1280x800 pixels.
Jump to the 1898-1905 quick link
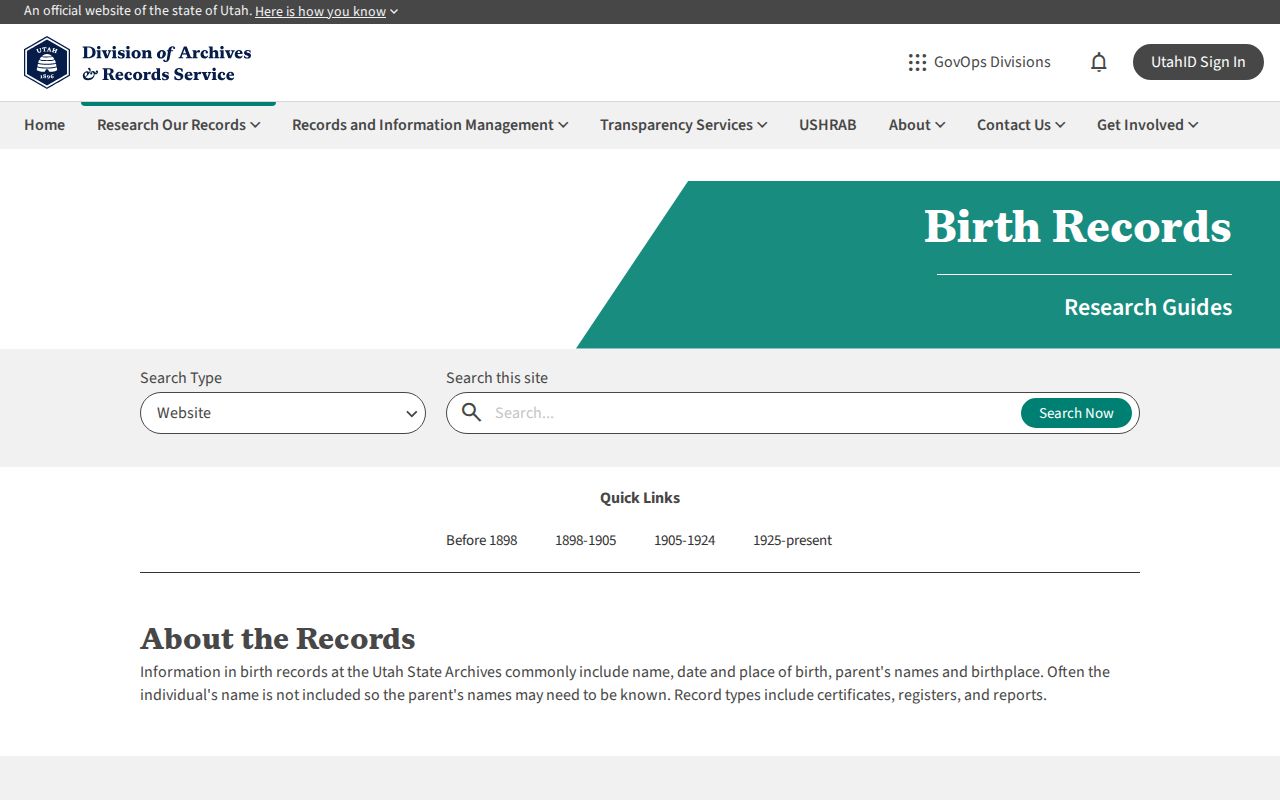[x=586, y=540]
